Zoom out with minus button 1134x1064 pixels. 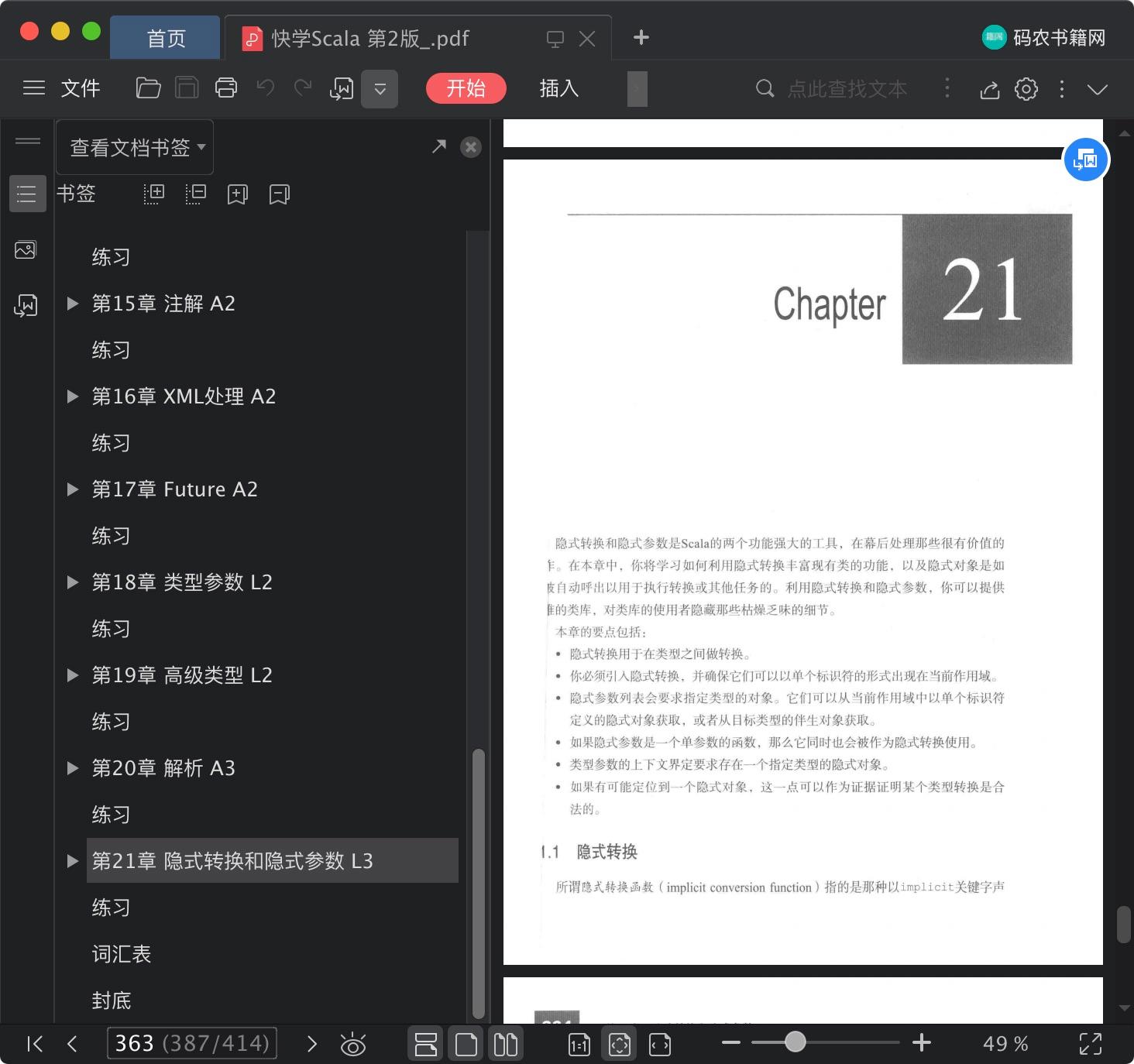tap(730, 1043)
